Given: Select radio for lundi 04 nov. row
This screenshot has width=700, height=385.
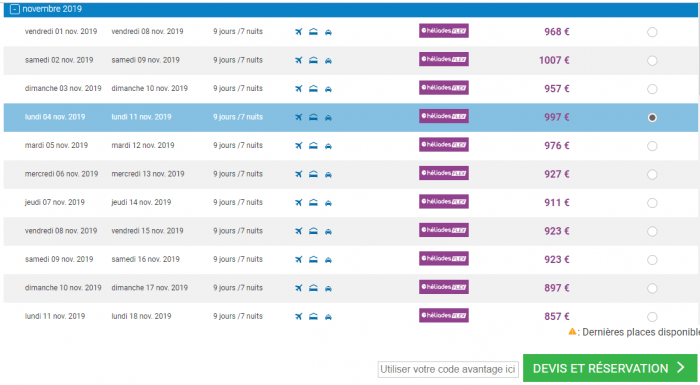Looking at the screenshot, I should 652,117.
